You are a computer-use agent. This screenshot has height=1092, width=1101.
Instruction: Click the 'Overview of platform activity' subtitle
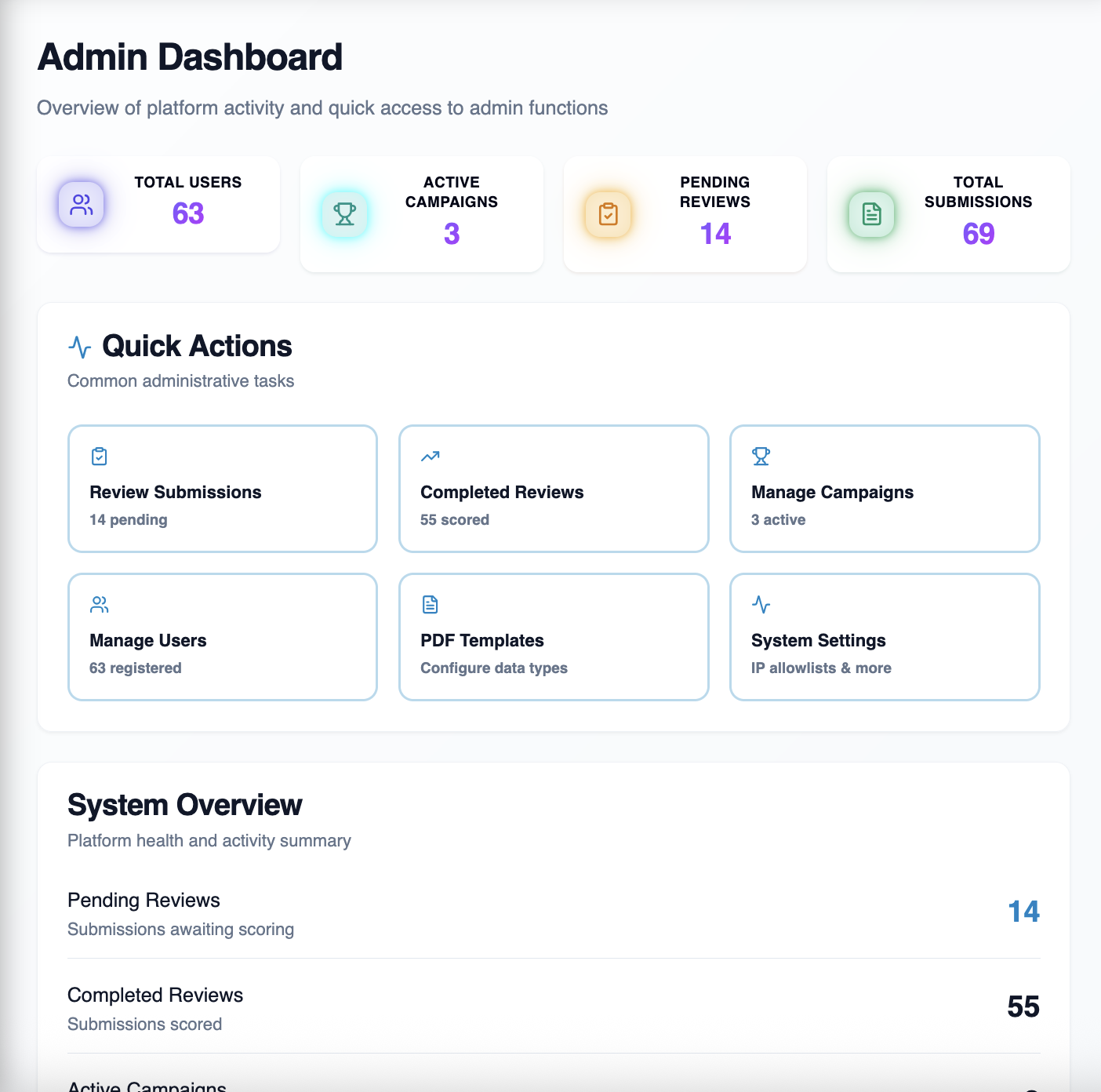tap(322, 108)
